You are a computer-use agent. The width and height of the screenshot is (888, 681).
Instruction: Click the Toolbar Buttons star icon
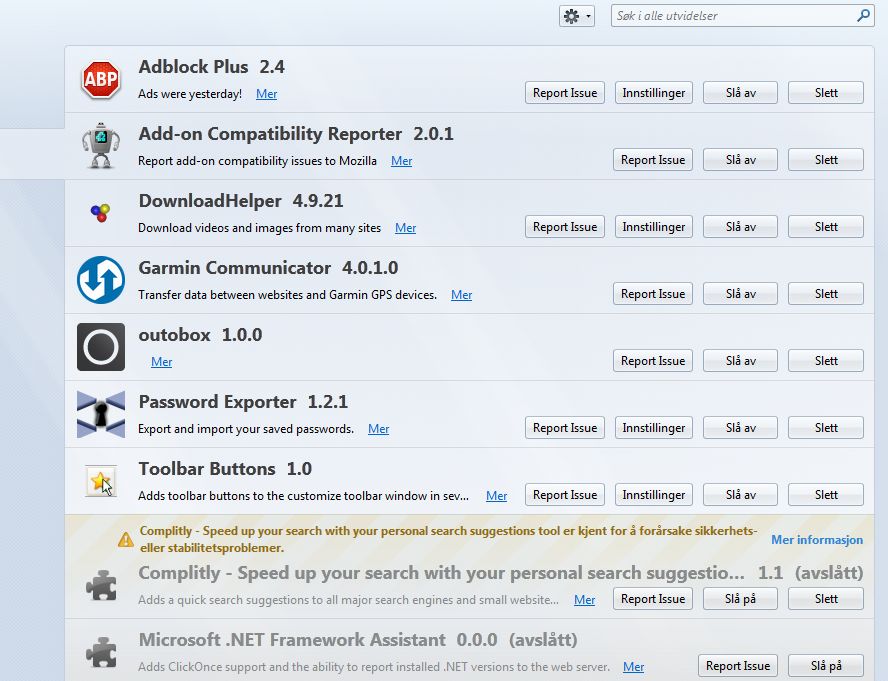[101, 481]
